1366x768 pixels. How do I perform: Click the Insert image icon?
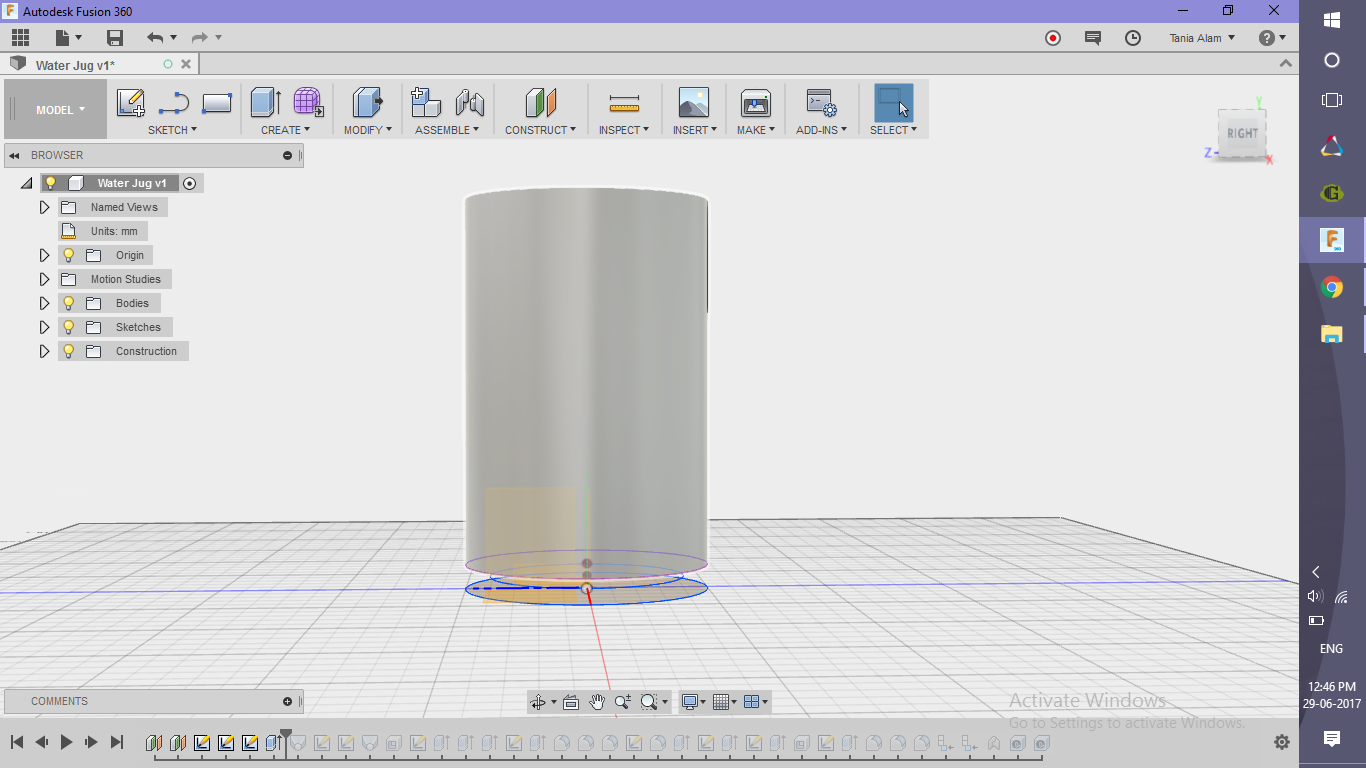(693, 103)
